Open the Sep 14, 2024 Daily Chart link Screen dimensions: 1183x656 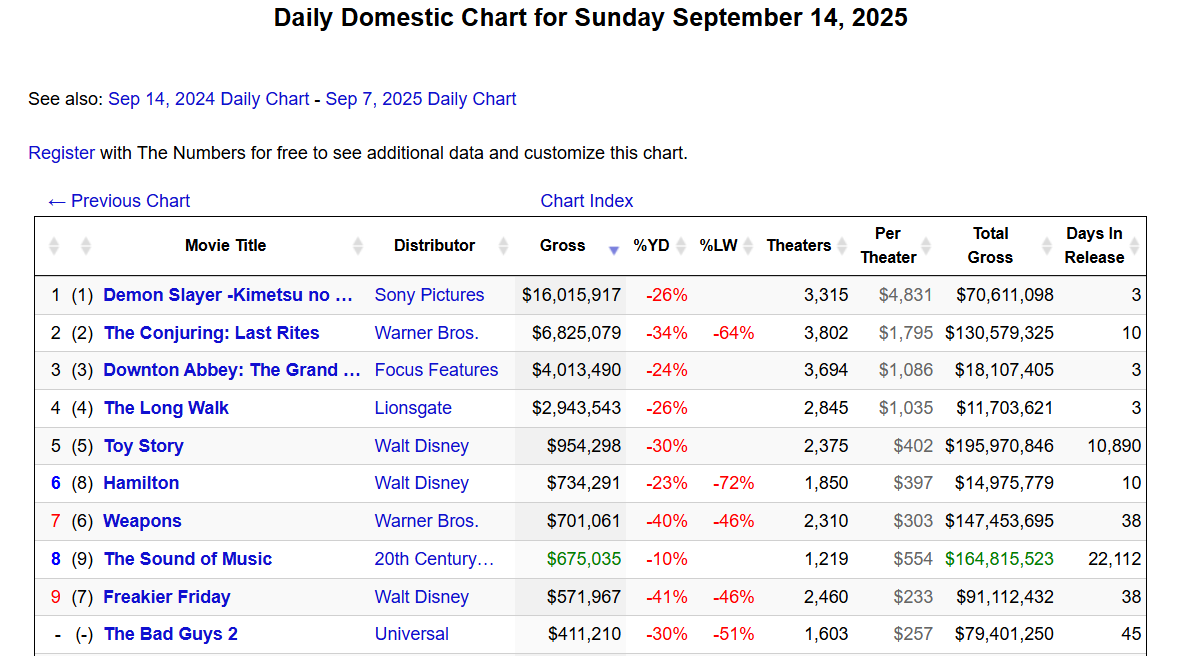click(208, 99)
